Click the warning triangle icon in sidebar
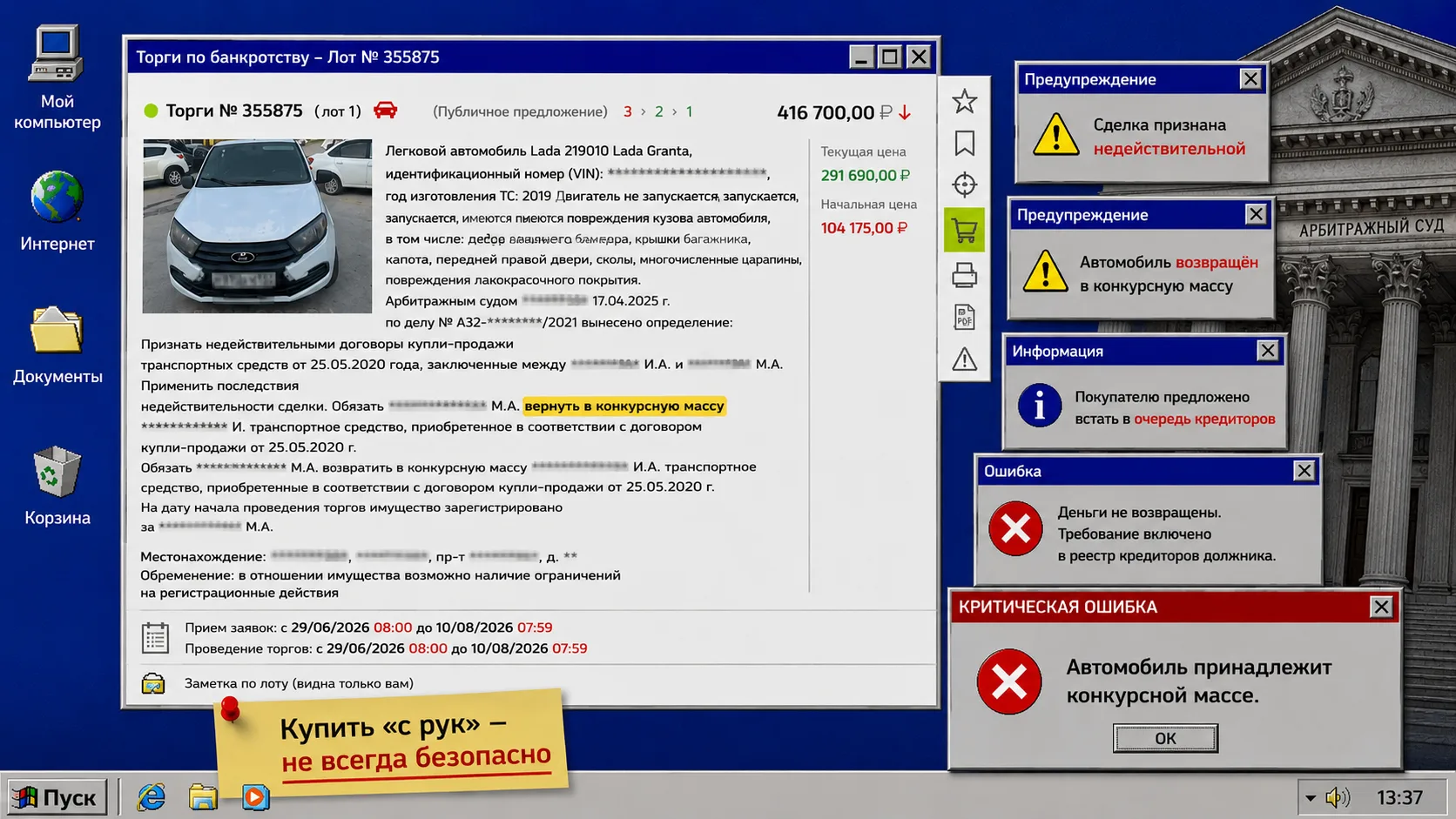This screenshot has height=819, width=1456. coord(964,359)
